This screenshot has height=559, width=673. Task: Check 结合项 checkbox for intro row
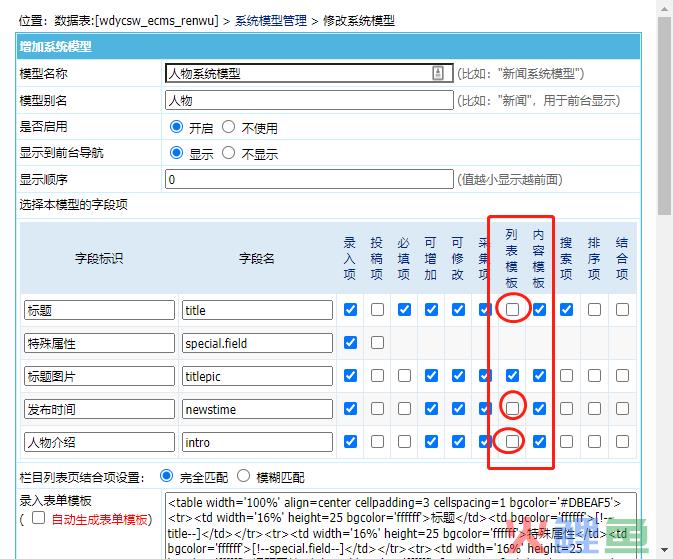pyautogui.click(x=622, y=441)
